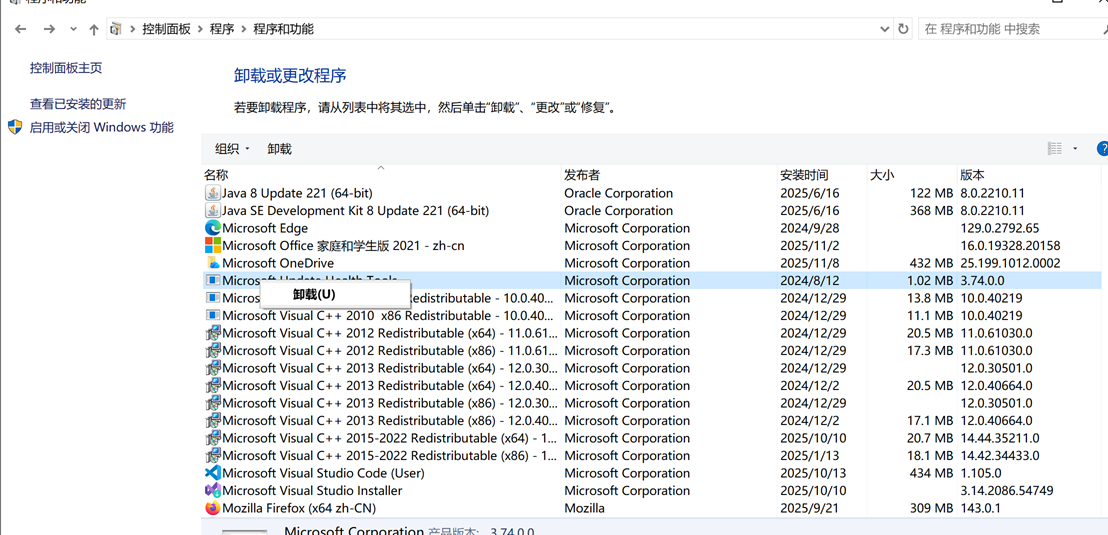This screenshot has height=535, width=1108.
Task: Select the Microsoft OneDrive program name
Action: 278,263
